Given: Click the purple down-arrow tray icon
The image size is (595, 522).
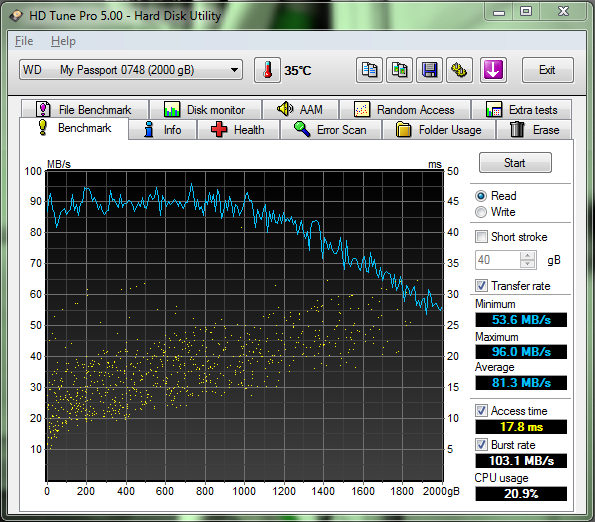Looking at the screenshot, I should [493, 70].
